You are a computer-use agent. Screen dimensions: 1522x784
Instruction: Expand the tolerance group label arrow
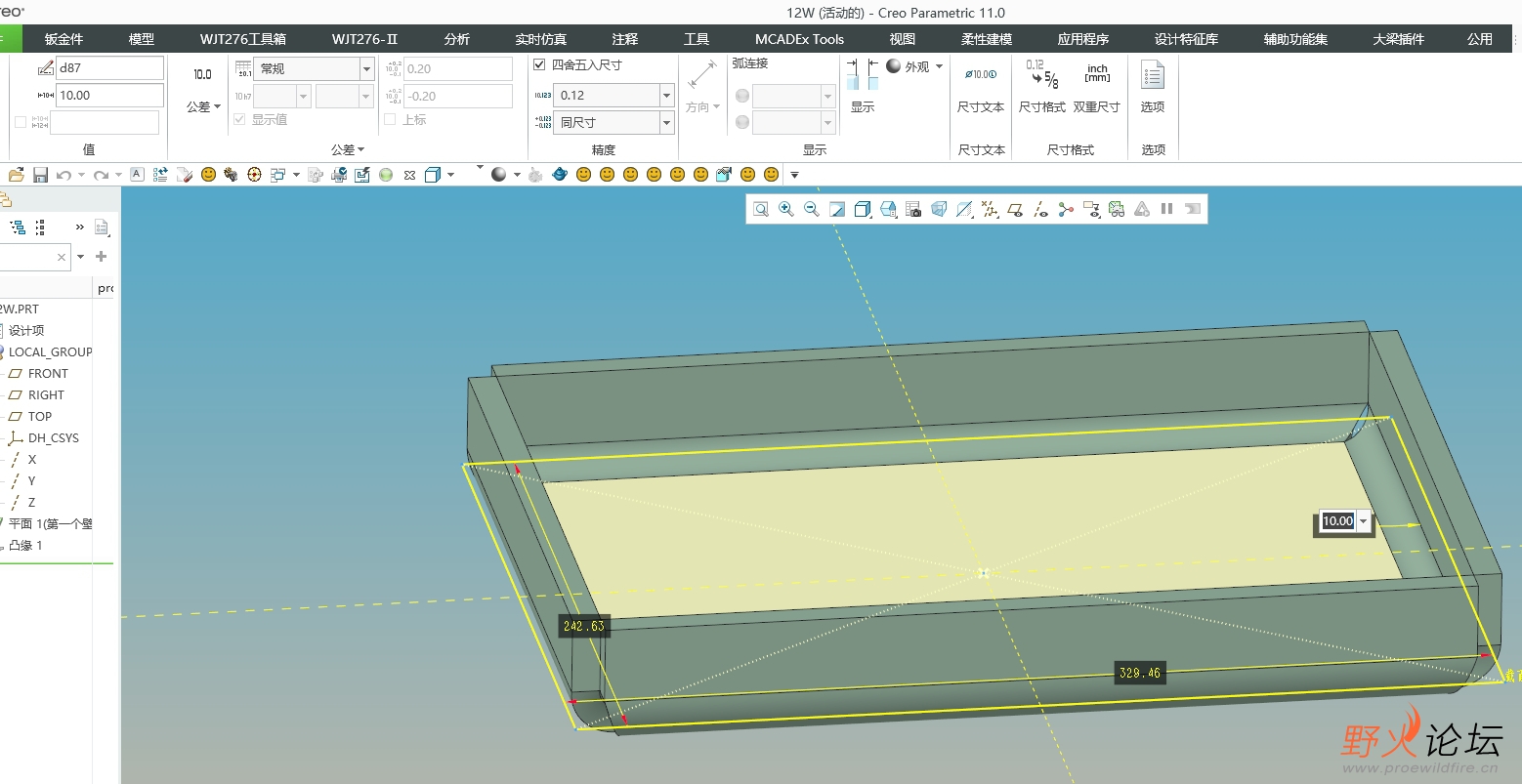(361, 149)
